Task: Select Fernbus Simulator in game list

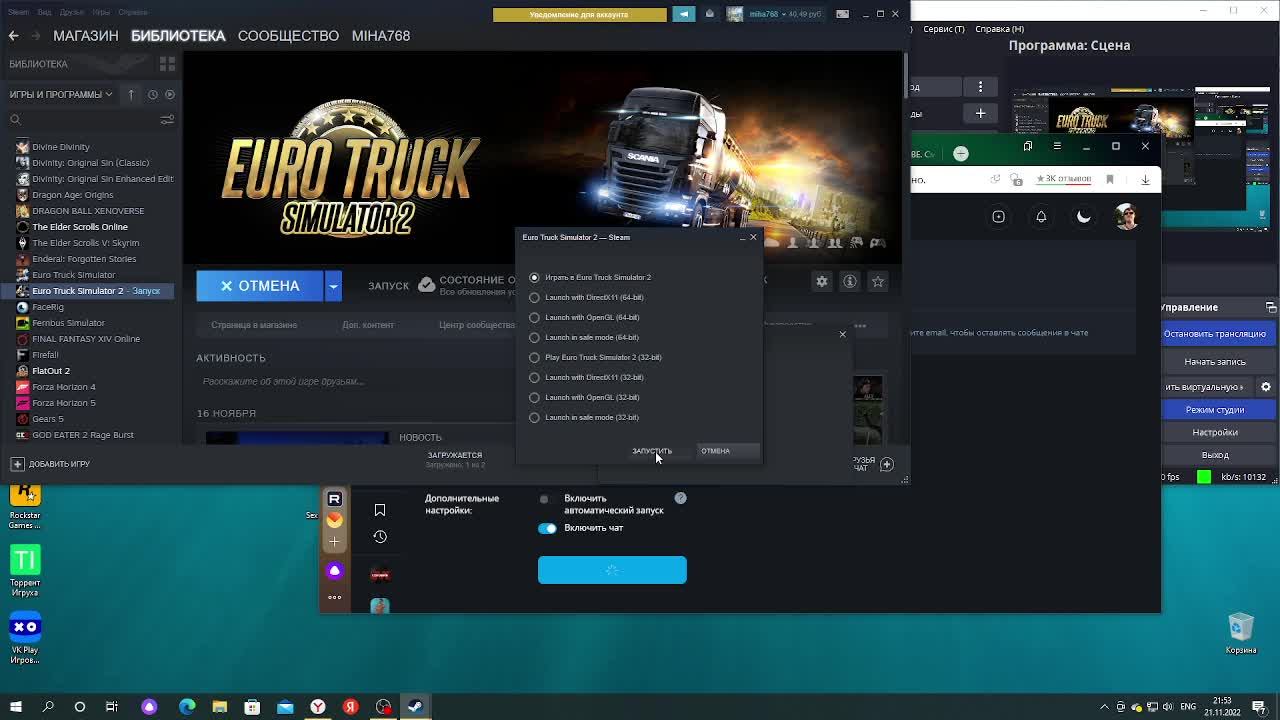Action: (x=68, y=323)
